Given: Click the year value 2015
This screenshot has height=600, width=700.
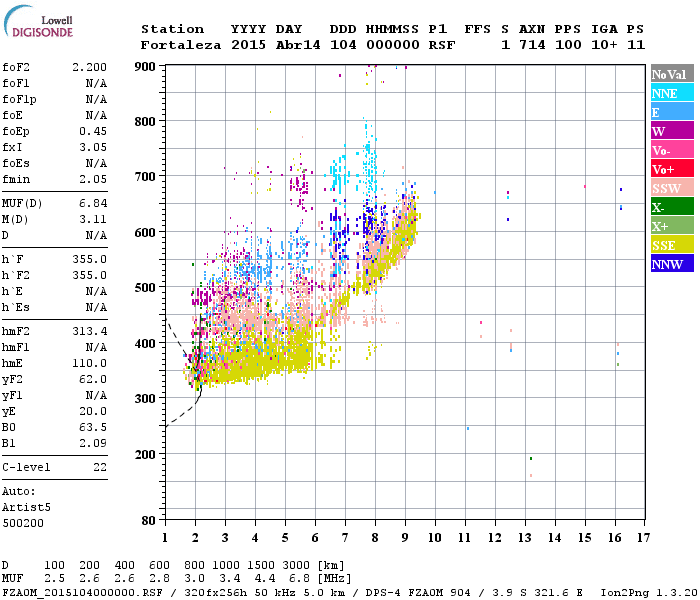Looking at the screenshot, I should click(248, 45).
